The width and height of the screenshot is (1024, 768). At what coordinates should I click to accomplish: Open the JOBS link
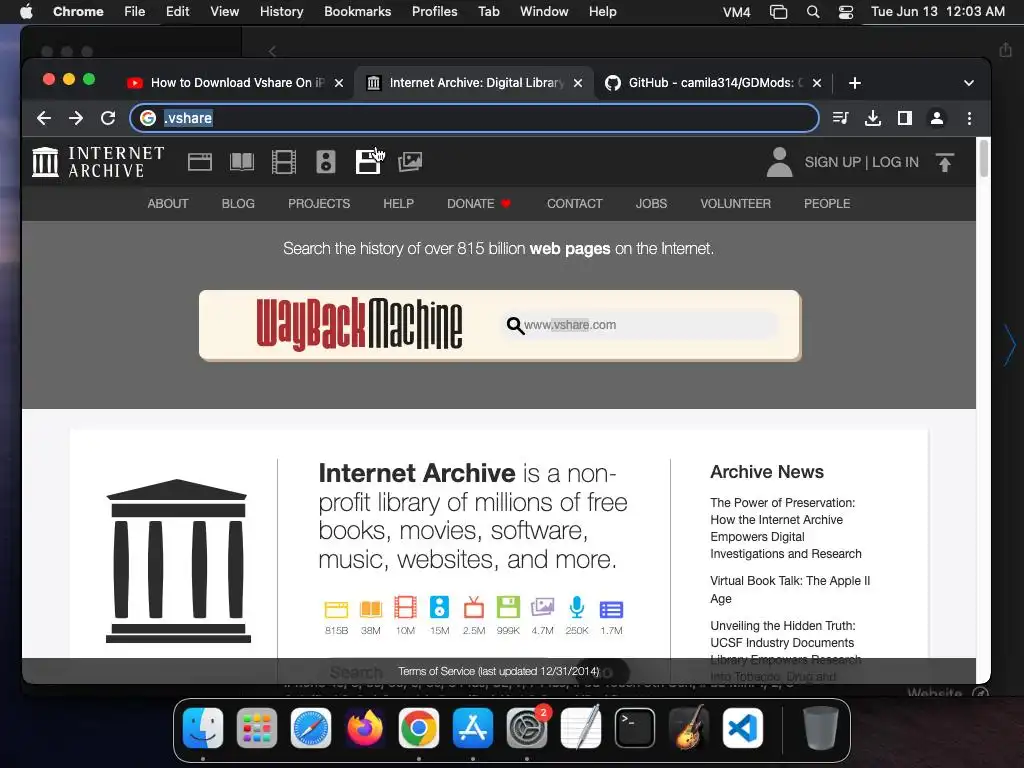coord(651,204)
